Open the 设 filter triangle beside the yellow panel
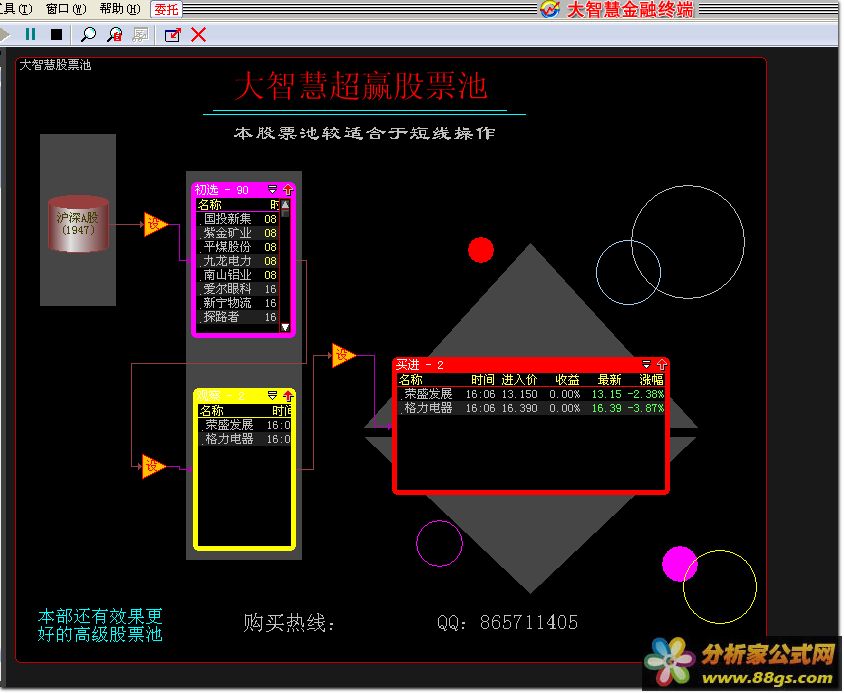 153,466
